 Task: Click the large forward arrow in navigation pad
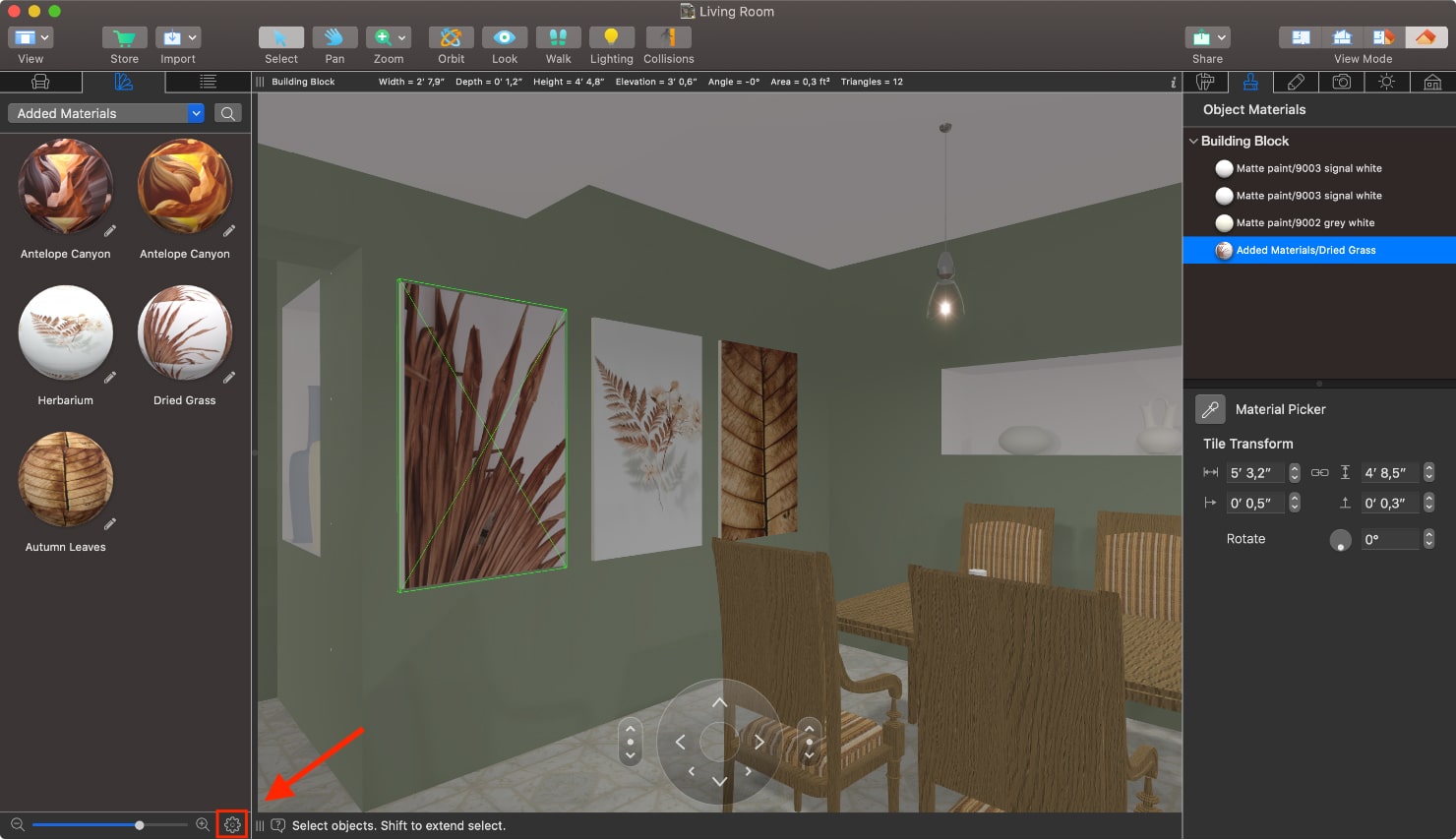719,703
